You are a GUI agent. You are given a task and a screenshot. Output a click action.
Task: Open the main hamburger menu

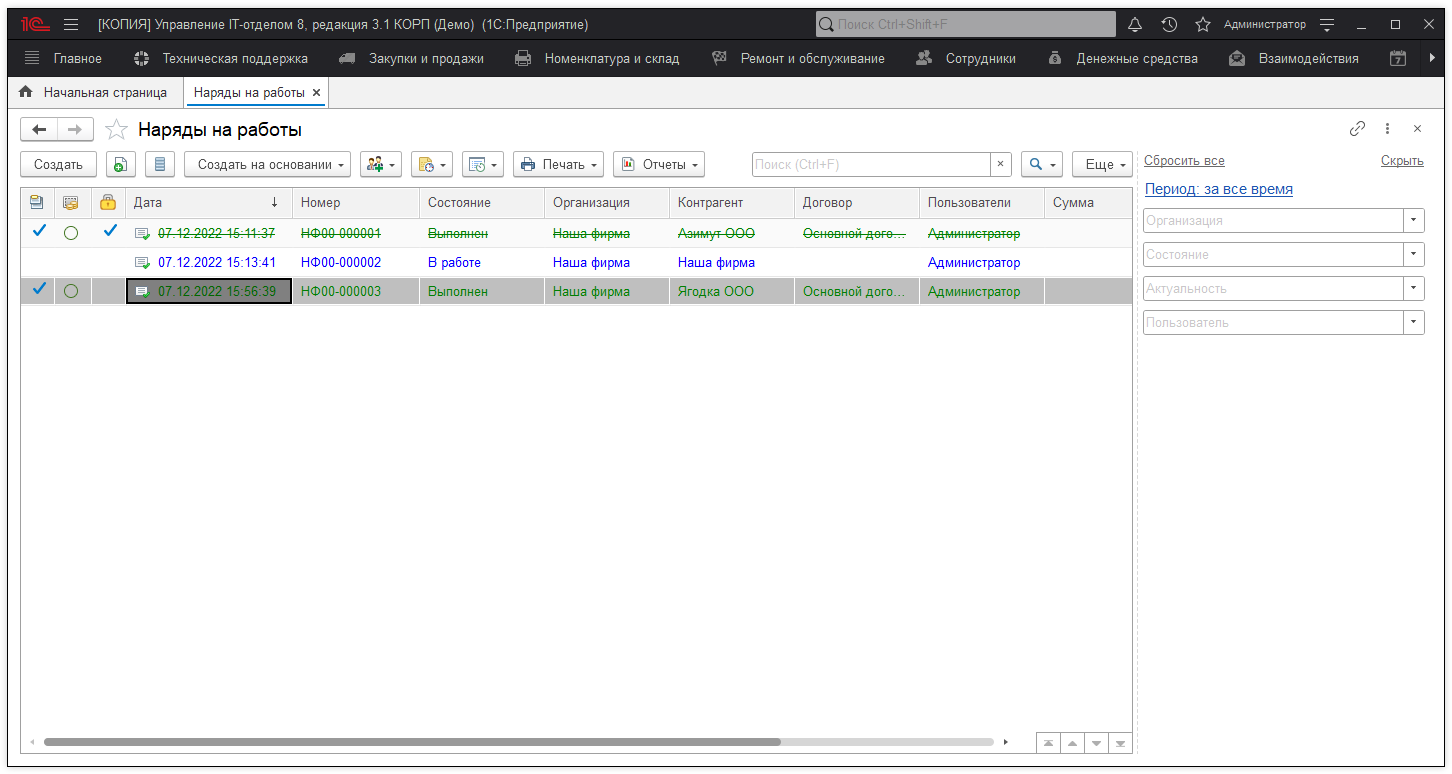pos(71,24)
